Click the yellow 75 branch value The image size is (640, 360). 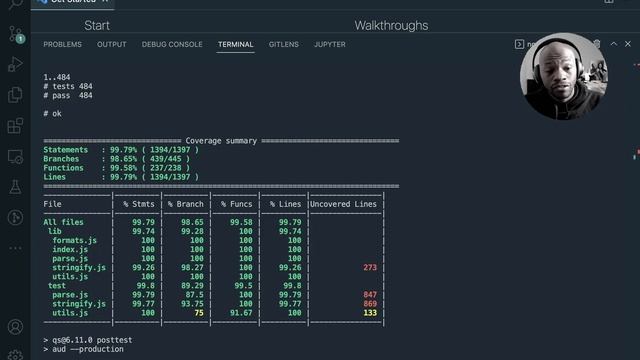pyautogui.click(x=199, y=313)
